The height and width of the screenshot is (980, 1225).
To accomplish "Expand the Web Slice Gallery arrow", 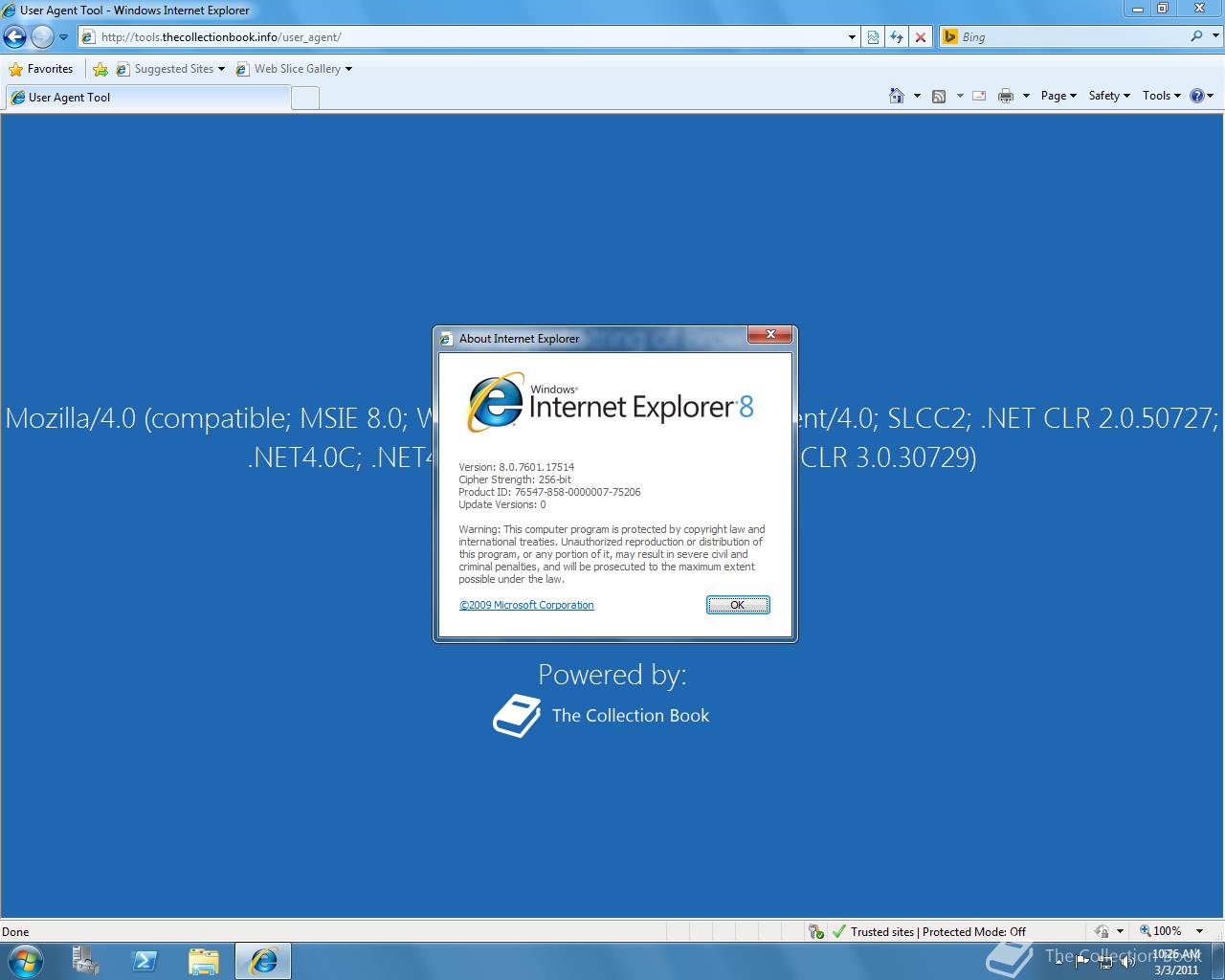I will [348, 69].
